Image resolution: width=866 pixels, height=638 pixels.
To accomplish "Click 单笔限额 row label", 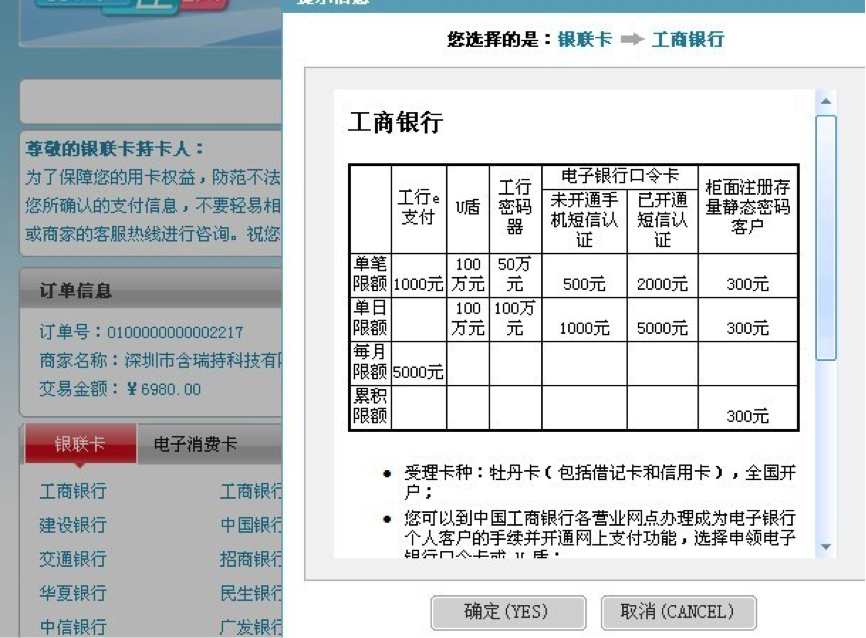I will click(370, 275).
